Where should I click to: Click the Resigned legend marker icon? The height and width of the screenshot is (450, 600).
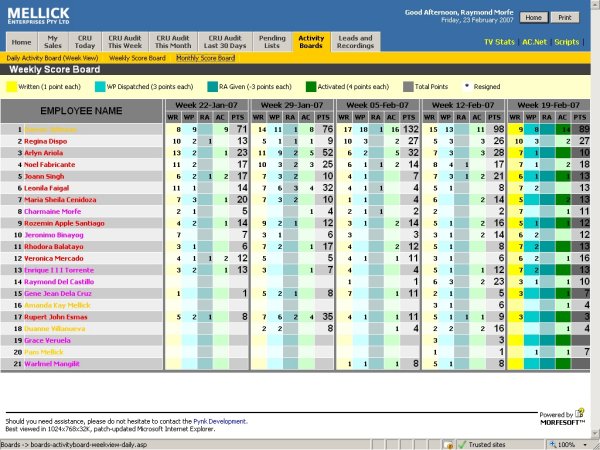(466, 86)
